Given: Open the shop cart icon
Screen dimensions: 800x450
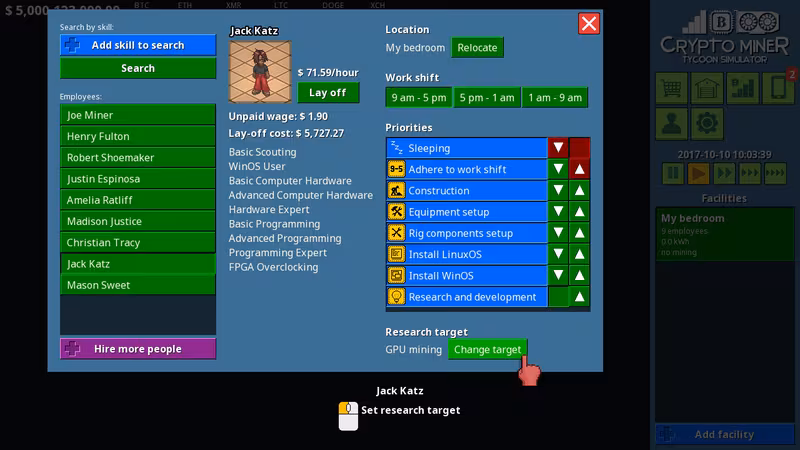Looking at the screenshot, I should [671, 88].
